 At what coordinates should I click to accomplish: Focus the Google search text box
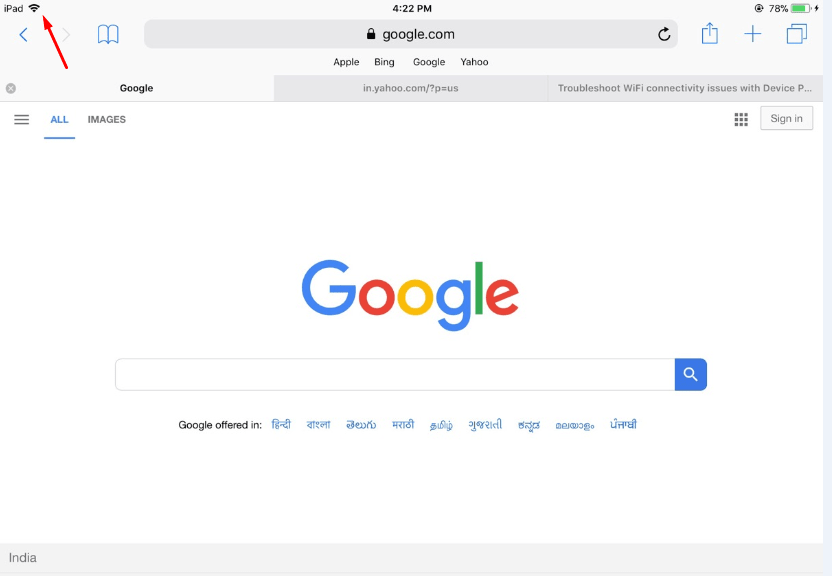point(395,374)
